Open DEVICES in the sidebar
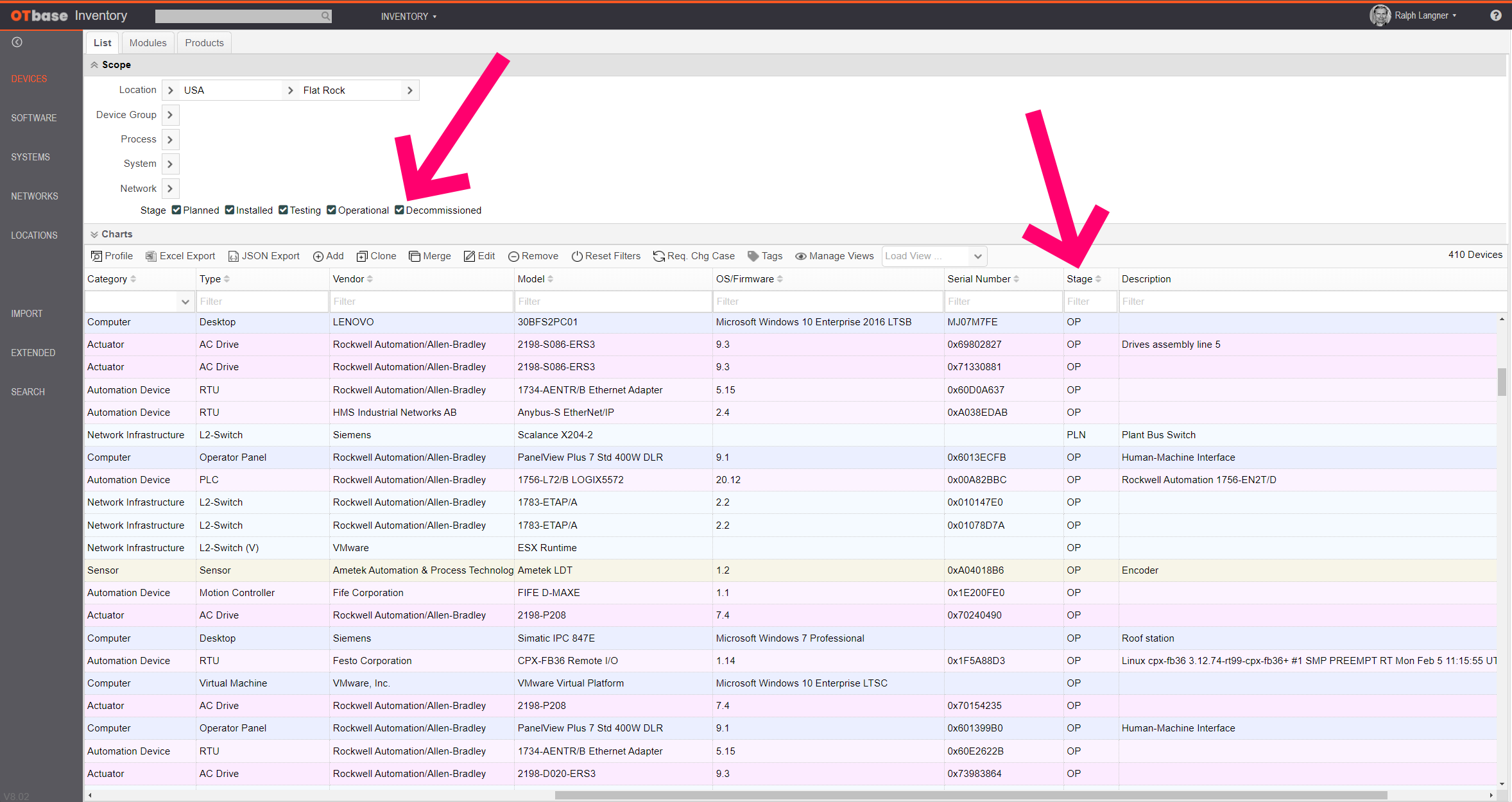 pos(29,79)
